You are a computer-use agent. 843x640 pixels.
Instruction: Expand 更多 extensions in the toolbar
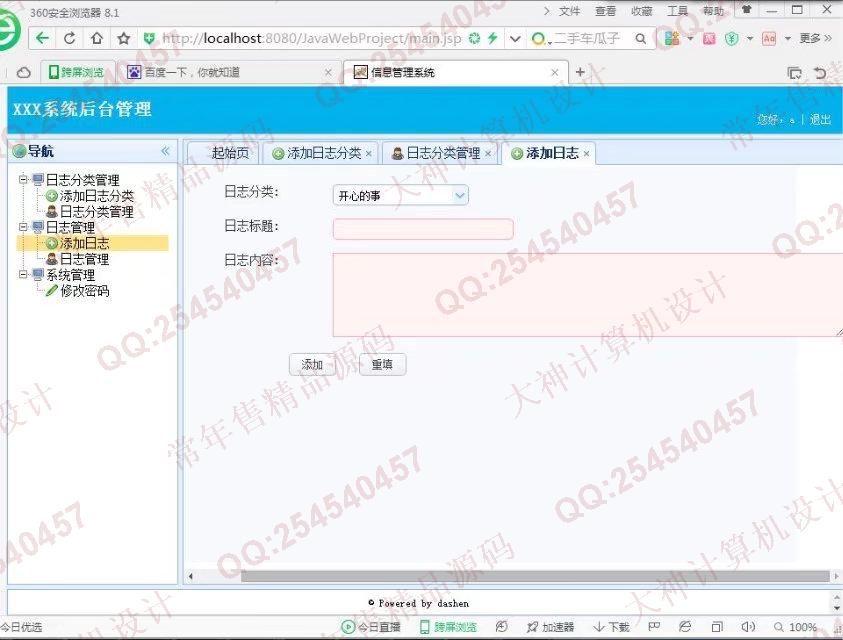click(x=815, y=39)
